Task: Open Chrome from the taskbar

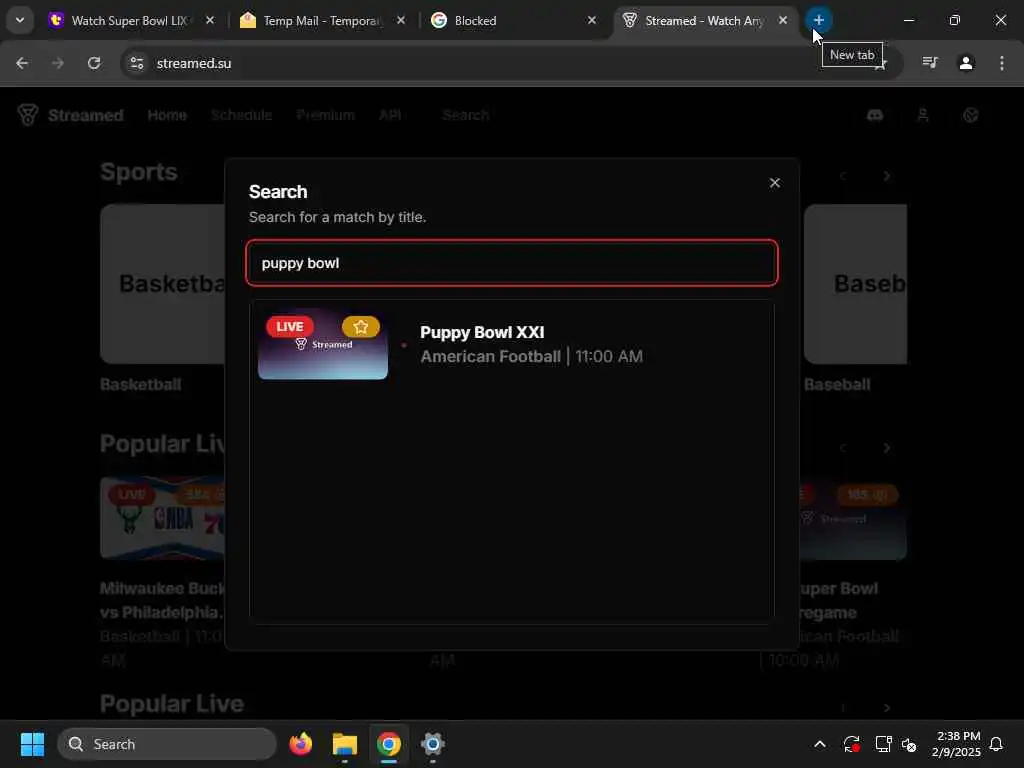Action: 389,744
